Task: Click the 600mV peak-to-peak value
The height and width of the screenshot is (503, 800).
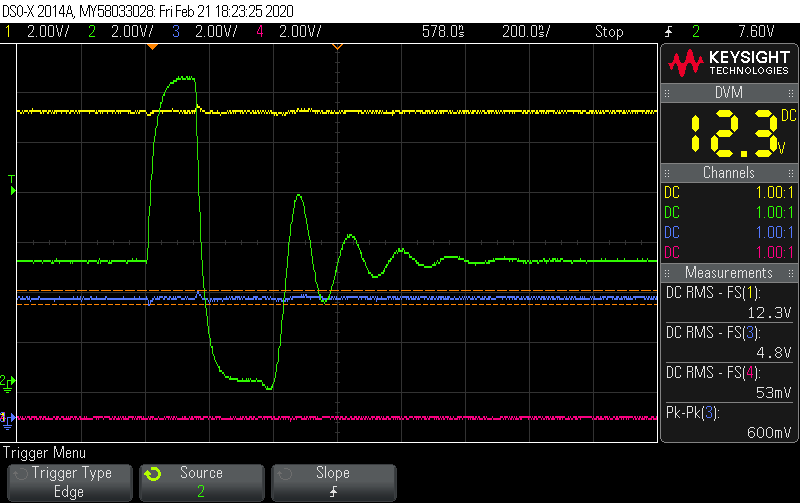Action: [769, 433]
